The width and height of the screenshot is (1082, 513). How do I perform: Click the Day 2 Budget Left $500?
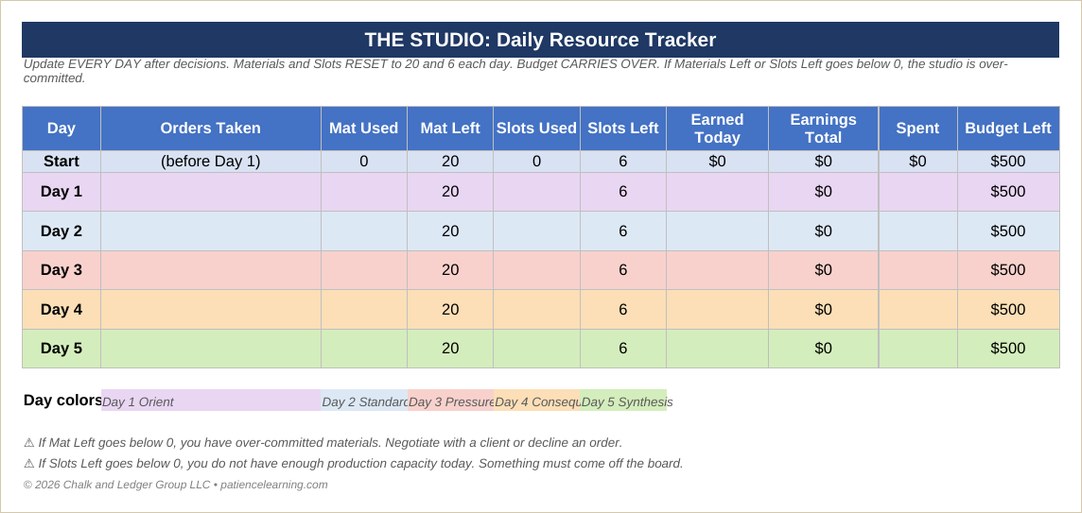pos(1008,231)
